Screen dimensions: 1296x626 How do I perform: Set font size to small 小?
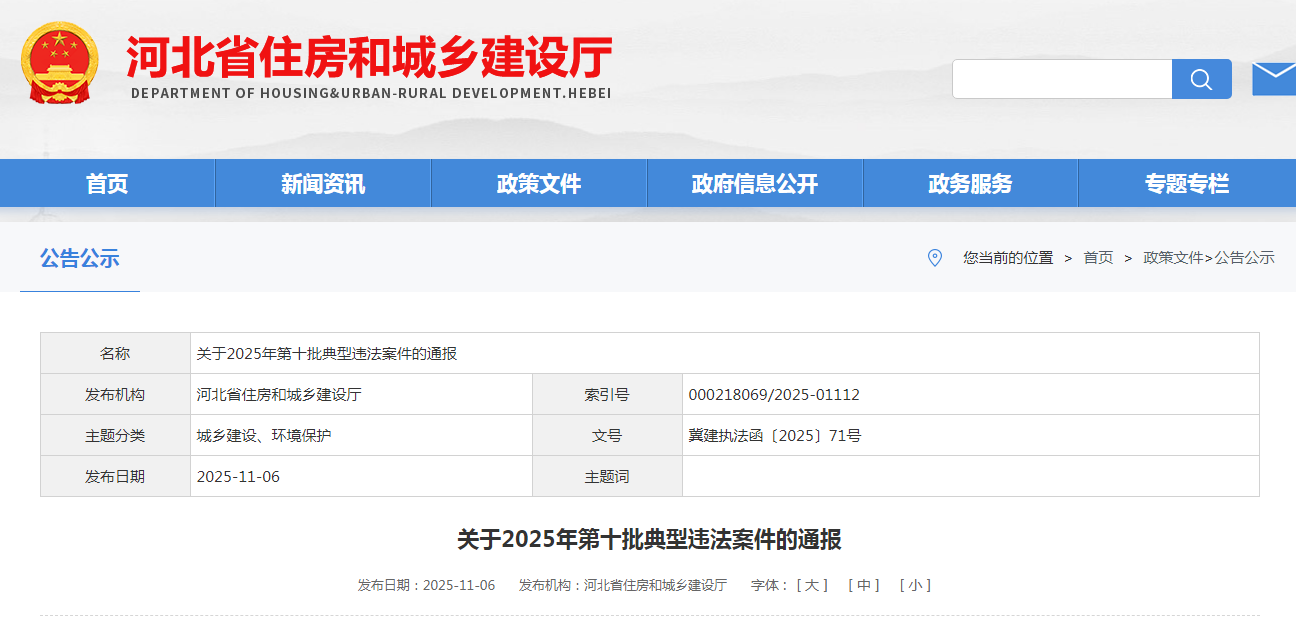[915, 585]
